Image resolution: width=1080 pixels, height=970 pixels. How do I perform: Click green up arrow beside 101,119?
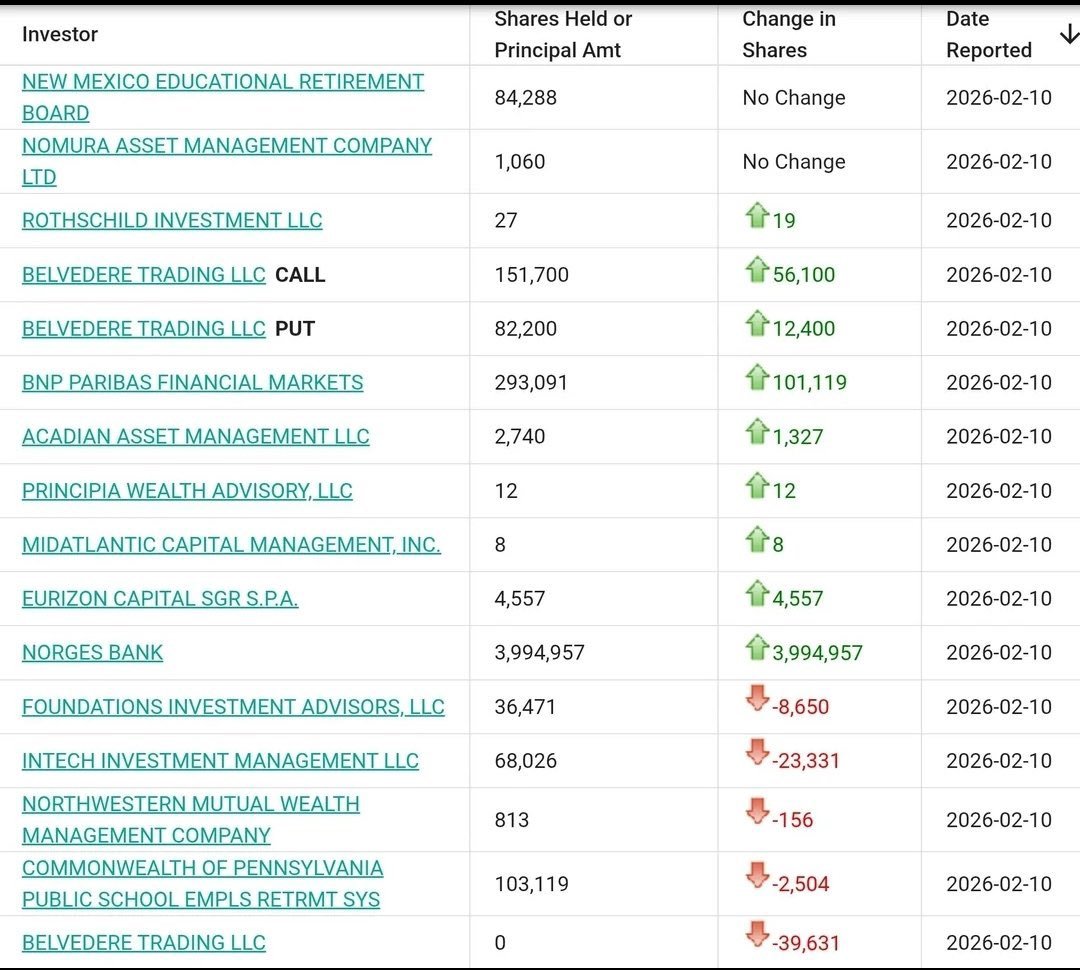pyautogui.click(x=757, y=377)
